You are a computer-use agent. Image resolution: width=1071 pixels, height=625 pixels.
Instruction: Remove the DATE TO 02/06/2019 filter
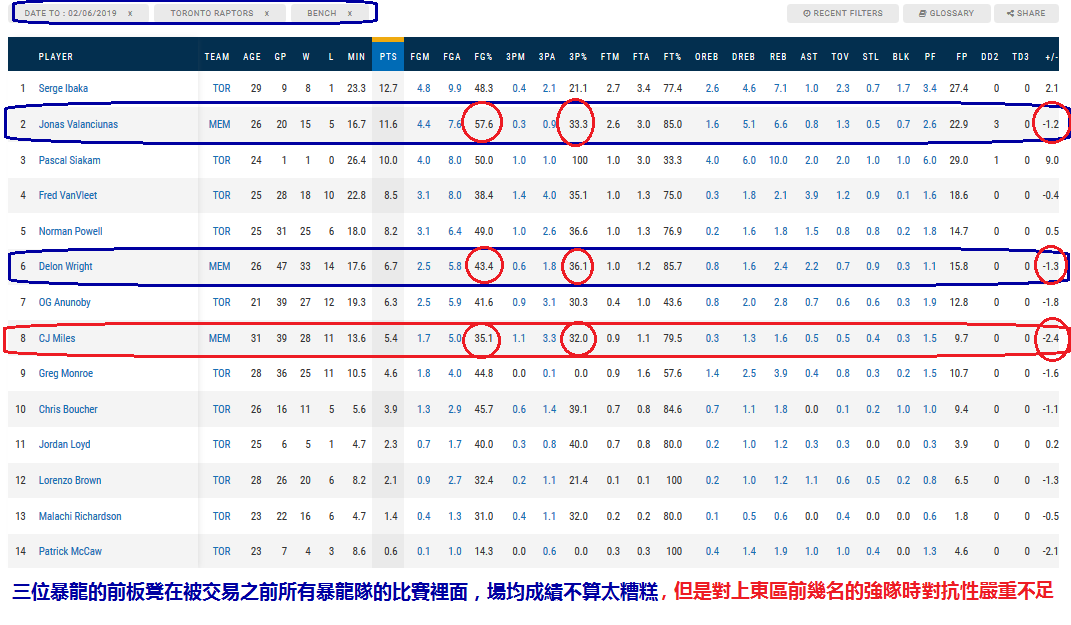pyautogui.click(x=130, y=13)
